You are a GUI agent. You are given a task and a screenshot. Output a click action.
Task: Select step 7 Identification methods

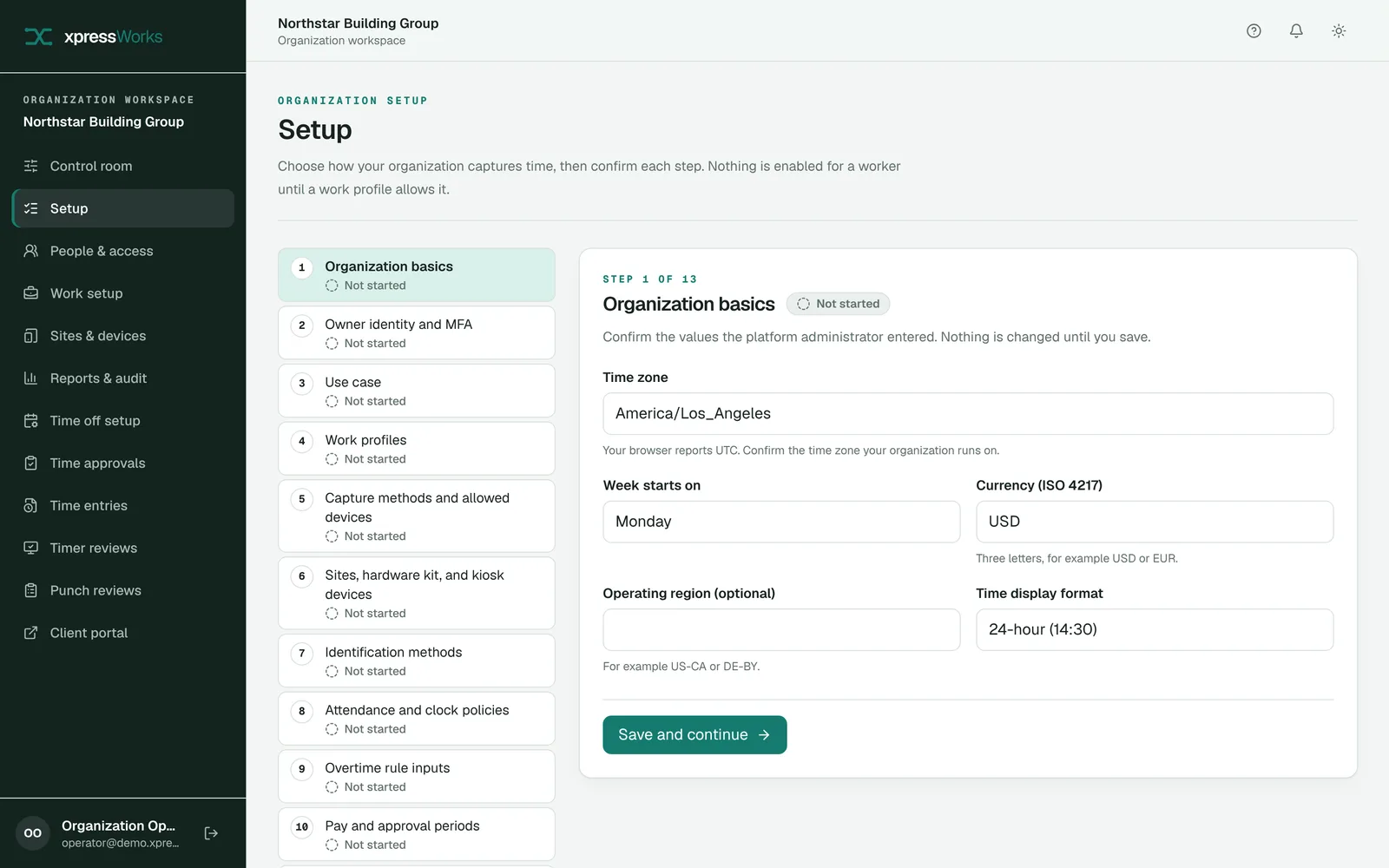(x=417, y=661)
